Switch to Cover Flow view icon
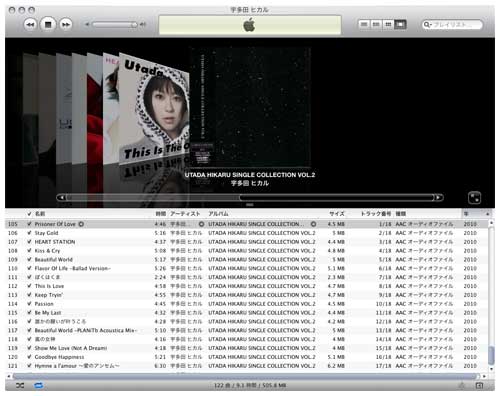 [x=400, y=24]
